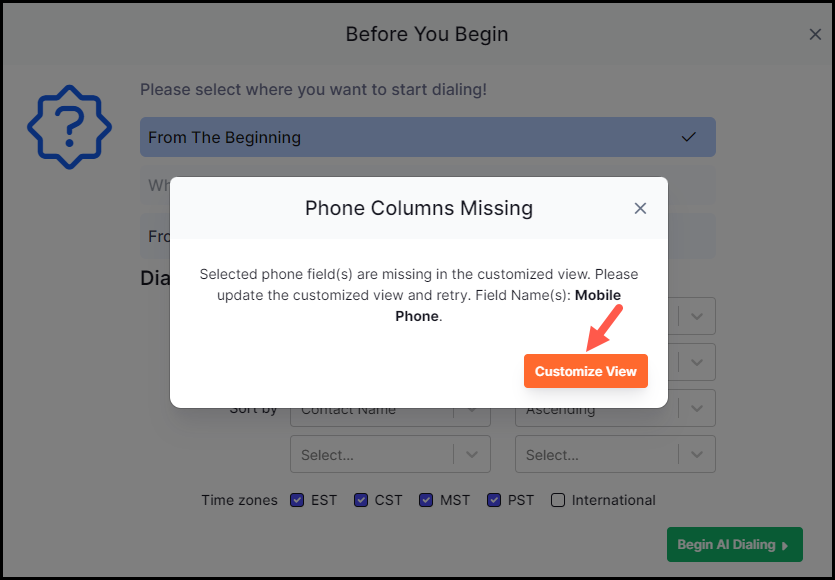Toggle the EST time zone checkbox
The height and width of the screenshot is (580, 835).
tap(297, 500)
